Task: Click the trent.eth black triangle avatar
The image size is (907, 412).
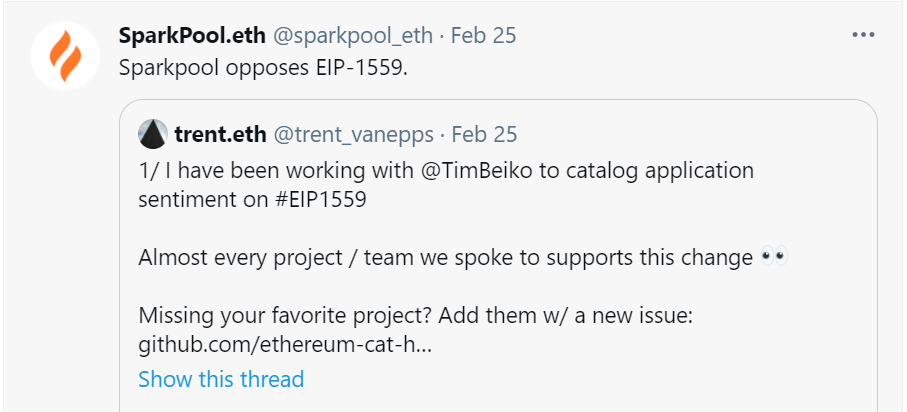Action: click(153, 135)
